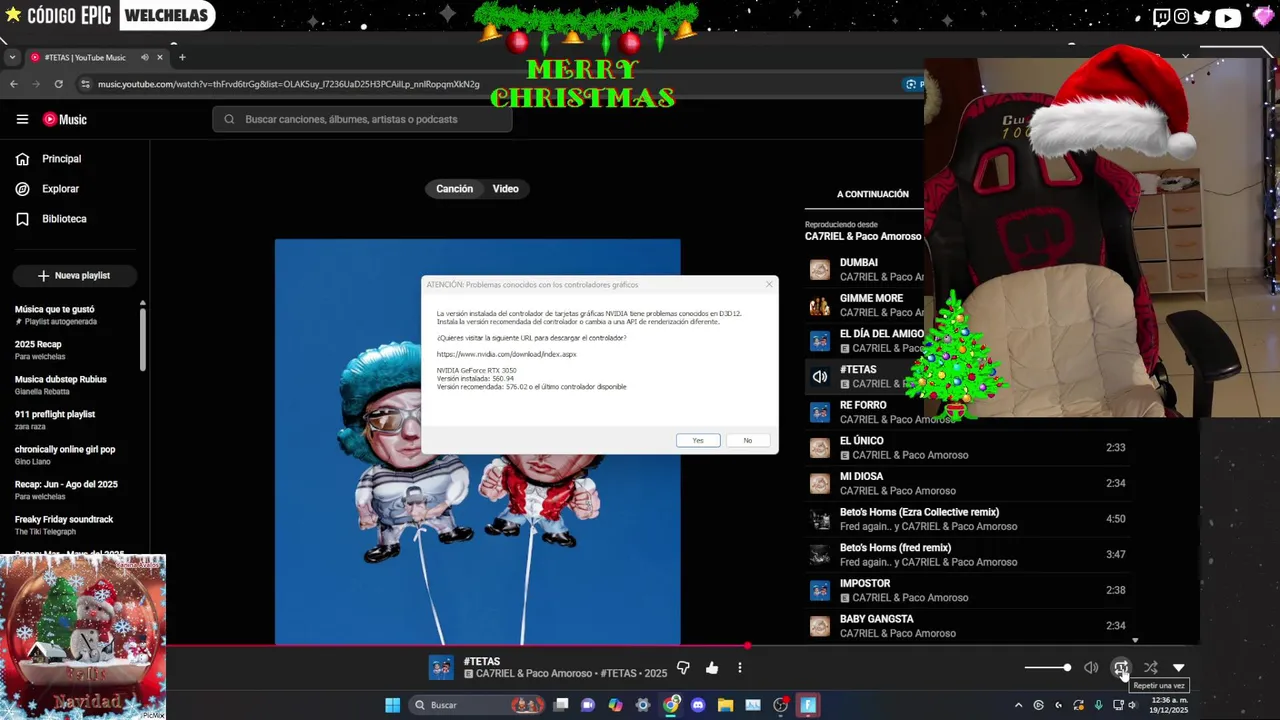This screenshot has width=1280, height=720.
Task: Click the search field for songs
Action: point(362,119)
